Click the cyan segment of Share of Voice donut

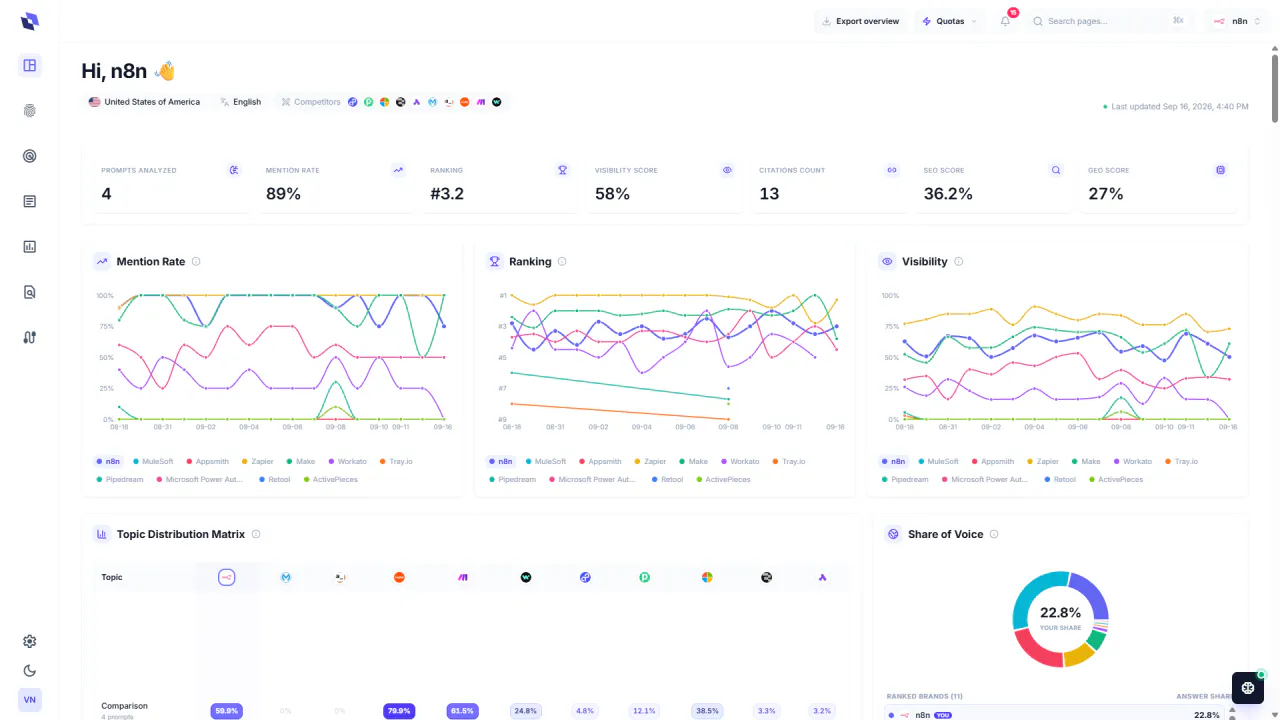click(x=1035, y=597)
